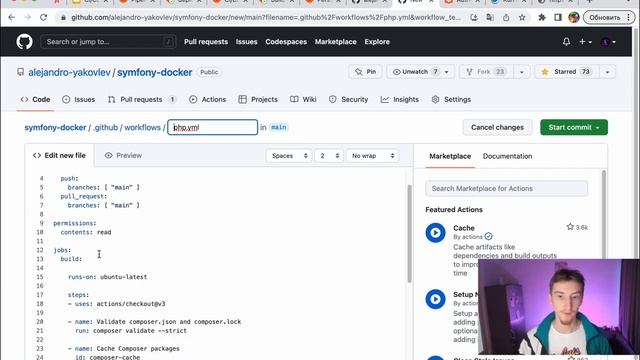The width and height of the screenshot is (640, 360).
Task: Expand the Starred lists dropdown arrow
Action: pyautogui.click(x=607, y=72)
